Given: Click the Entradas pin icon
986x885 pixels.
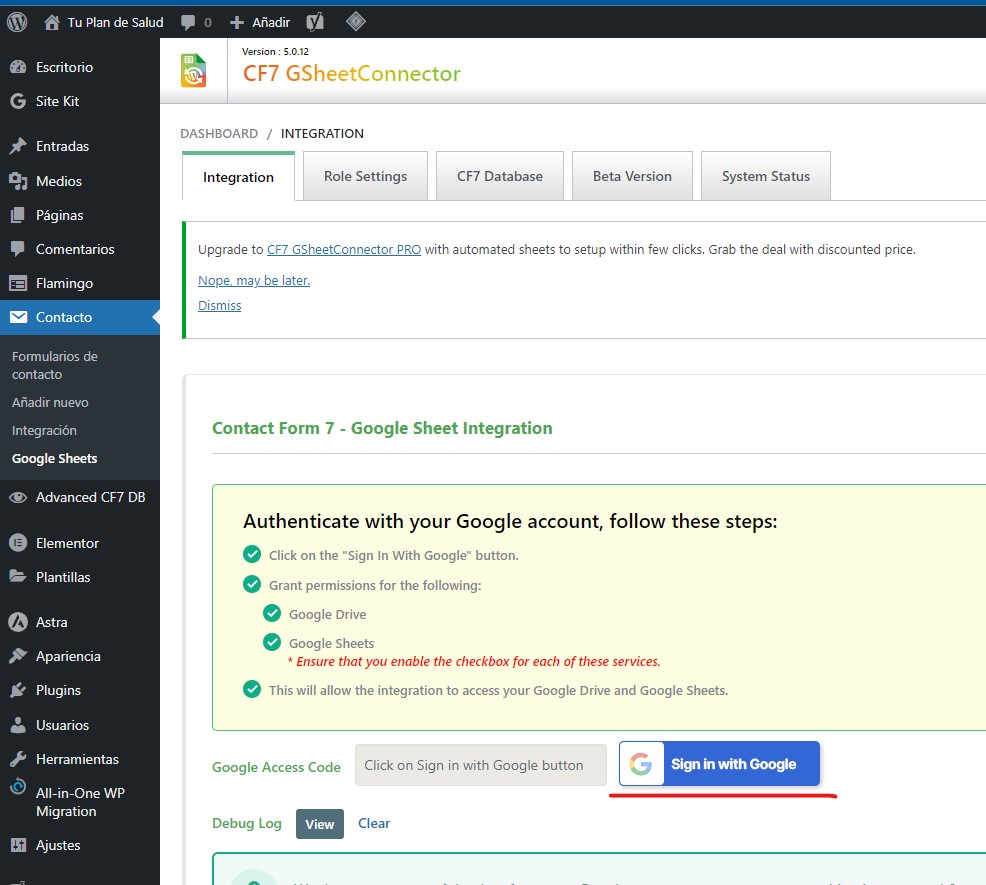Looking at the screenshot, I should [x=18, y=146].
